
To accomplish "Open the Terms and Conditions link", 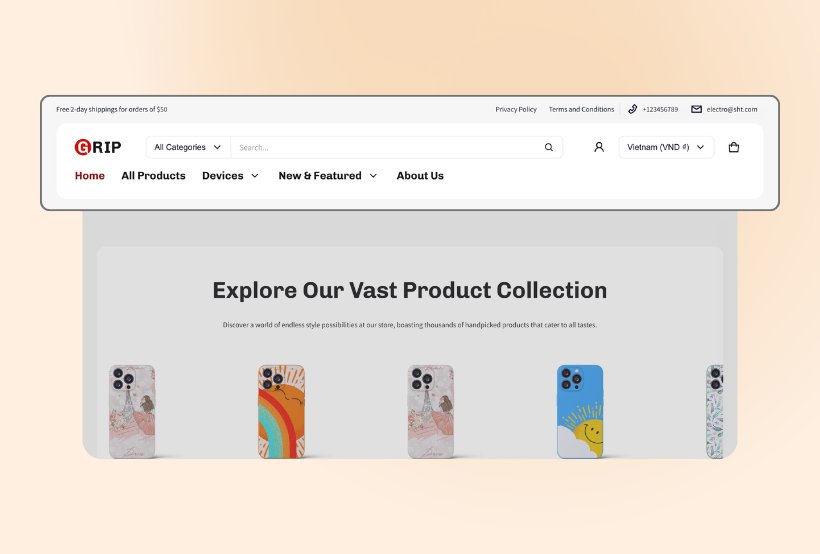I will [581, 109].
